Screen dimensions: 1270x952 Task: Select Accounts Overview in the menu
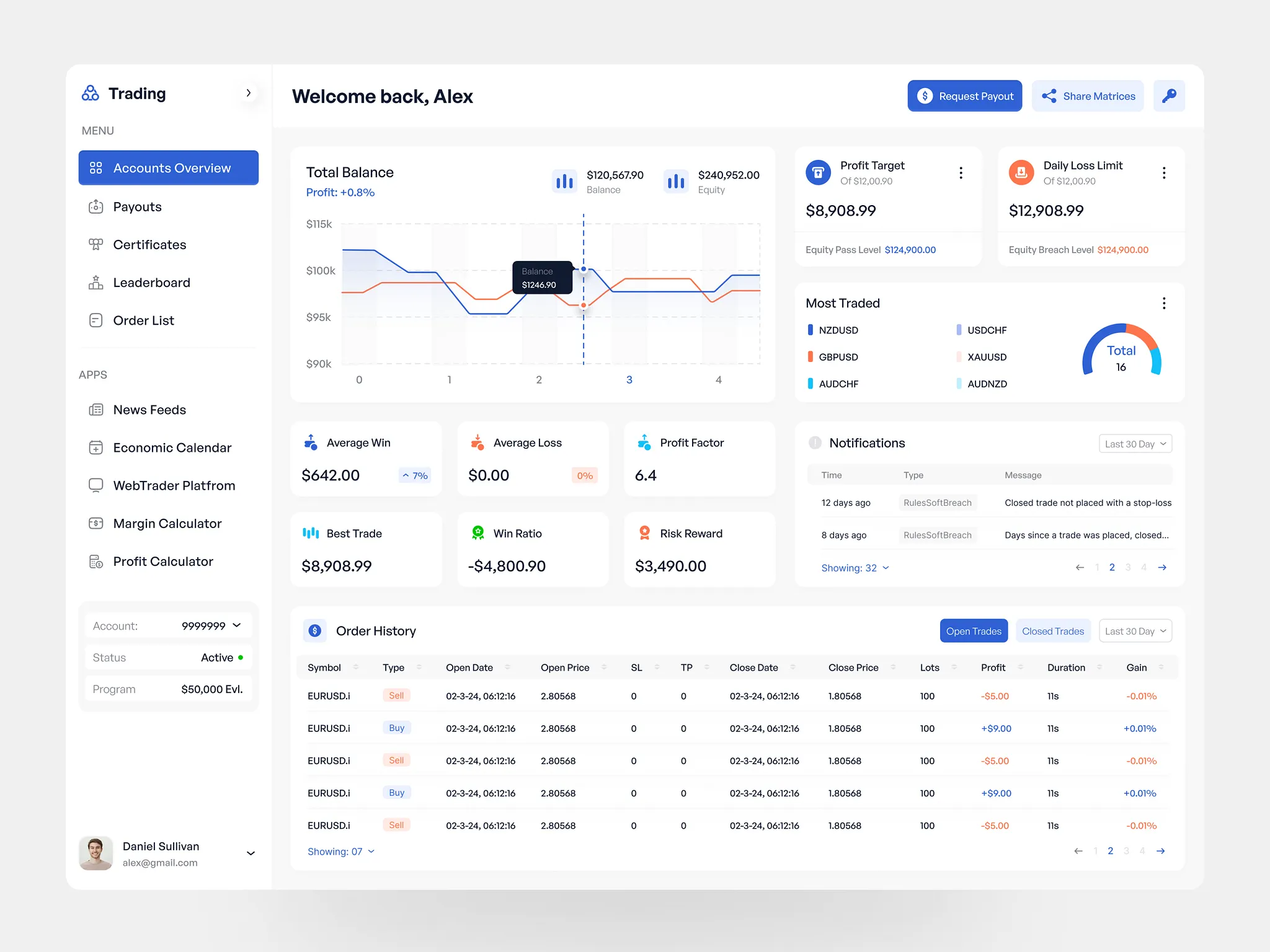(168, 167)
